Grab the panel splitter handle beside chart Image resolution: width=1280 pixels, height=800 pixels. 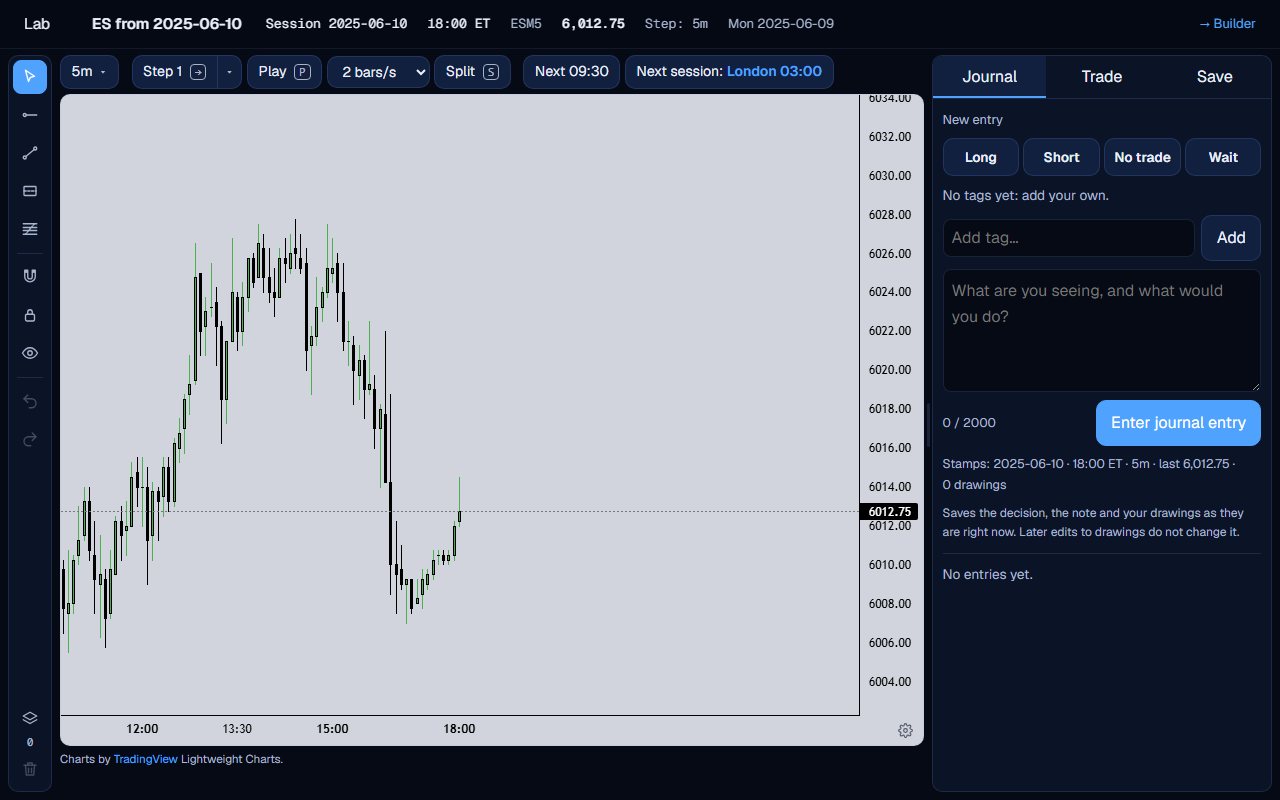click(928, 424)
